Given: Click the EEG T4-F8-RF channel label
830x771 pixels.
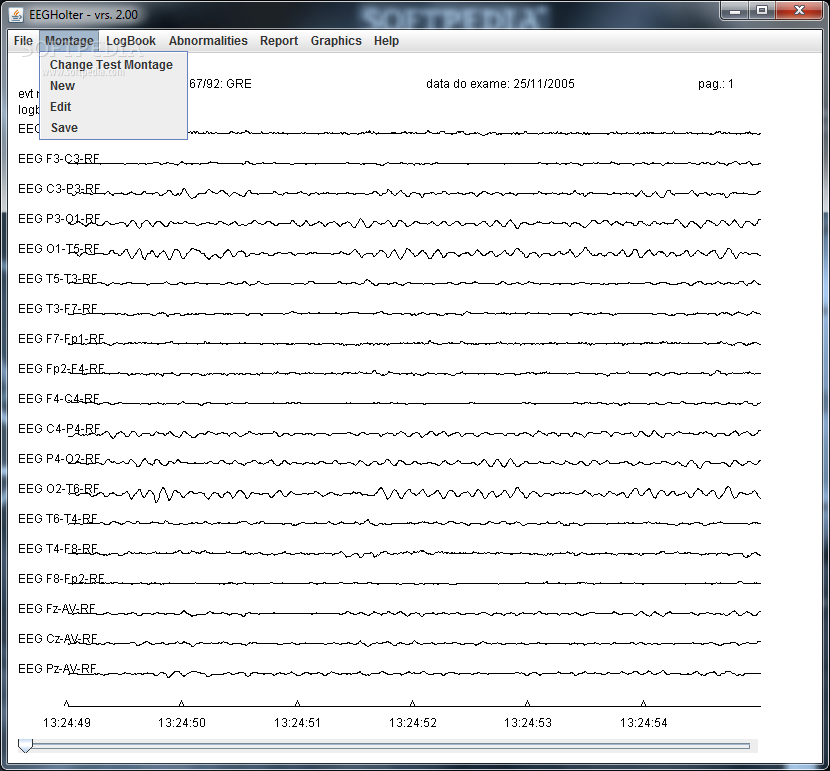Looking at the screenshot, I should [x=58, y=549].
